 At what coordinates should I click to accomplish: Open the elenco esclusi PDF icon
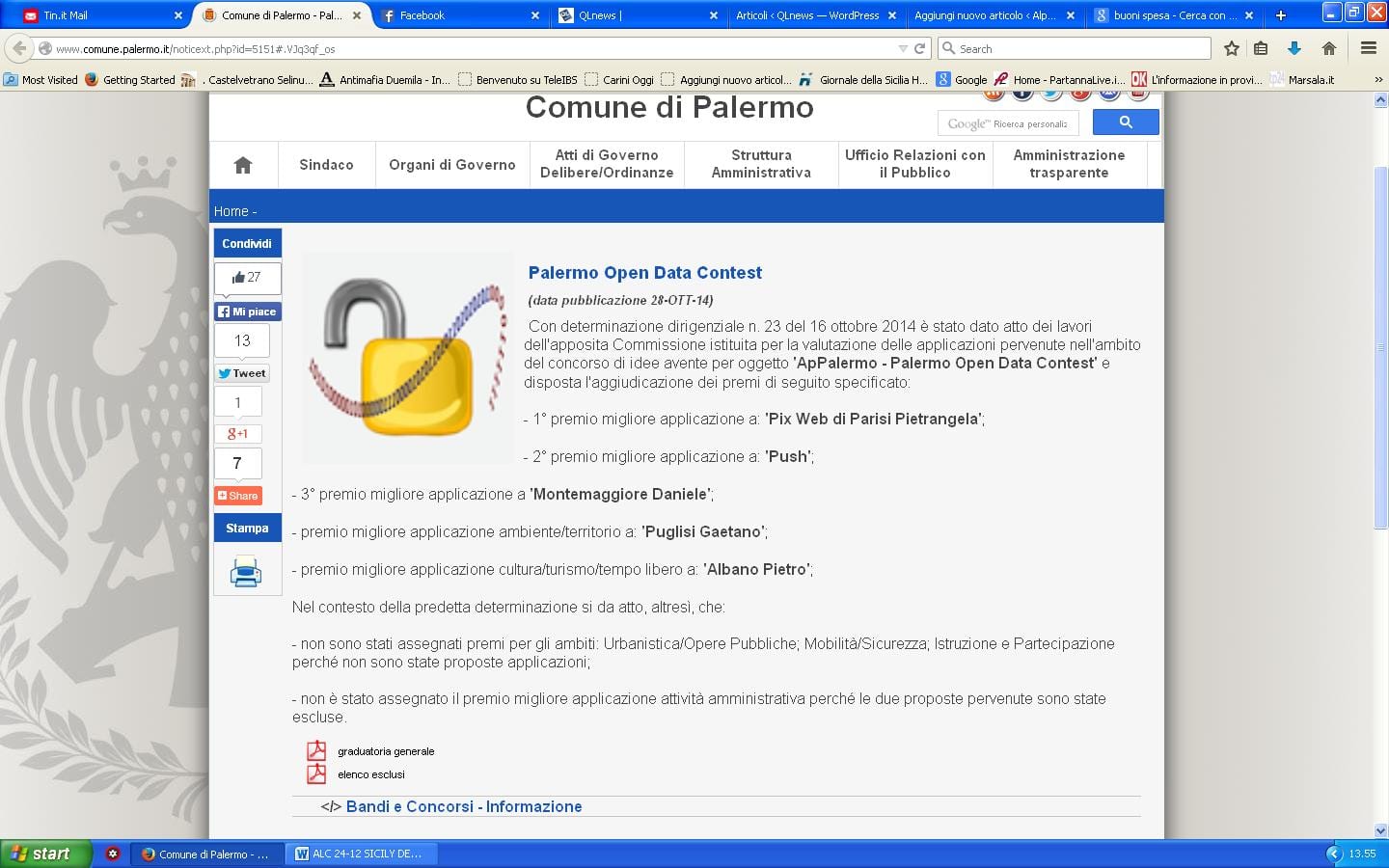[x=316, y=773]
